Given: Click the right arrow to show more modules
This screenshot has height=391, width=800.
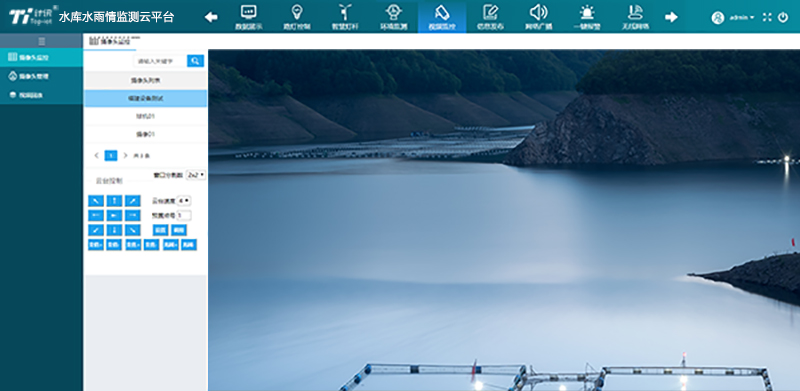Looking at the screenshot, I should [x=671, y=17].
